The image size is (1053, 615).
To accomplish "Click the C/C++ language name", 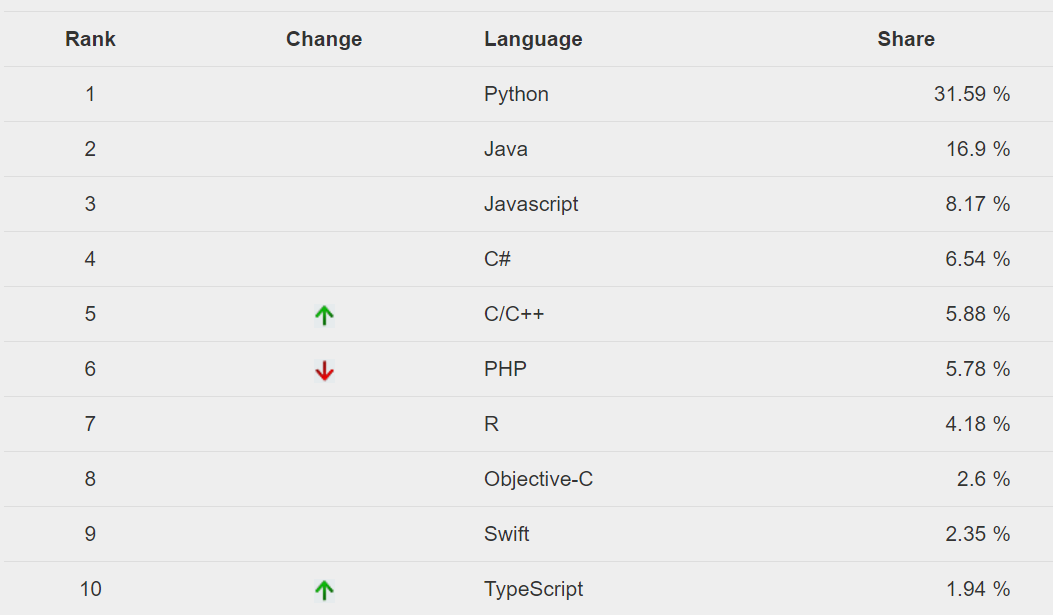I will point(514,314).
